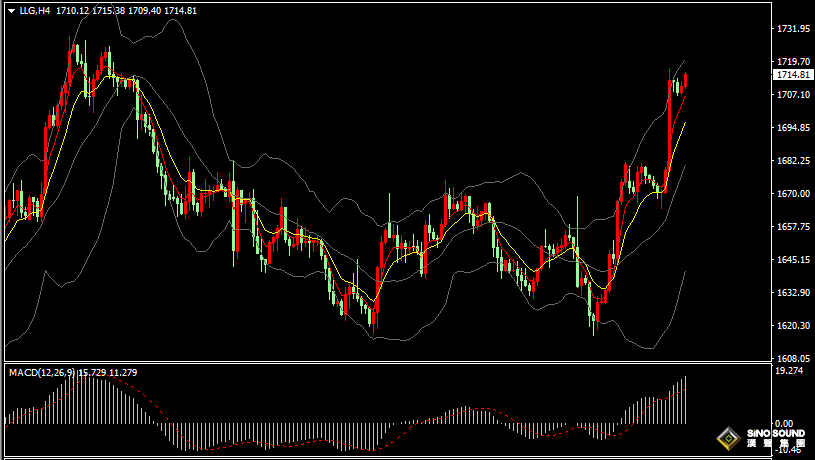Click the 1719.70 price axis label
Screen dimensions: 815x460
(792, 61)
